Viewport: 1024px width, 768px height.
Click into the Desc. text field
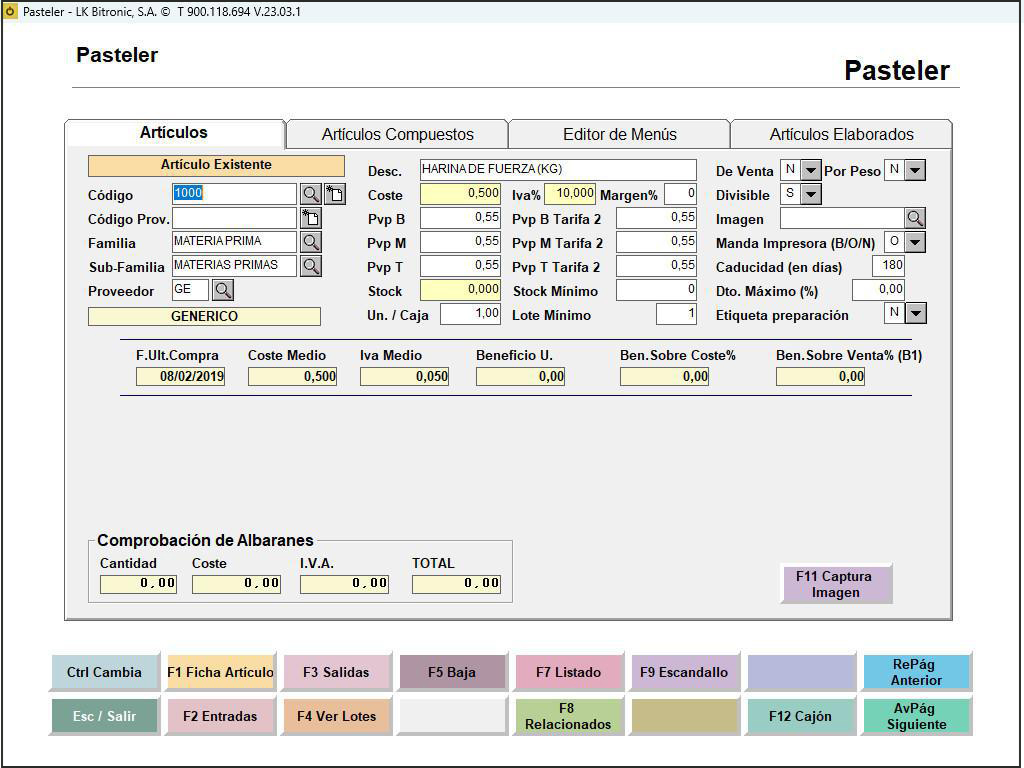point(557,170)
